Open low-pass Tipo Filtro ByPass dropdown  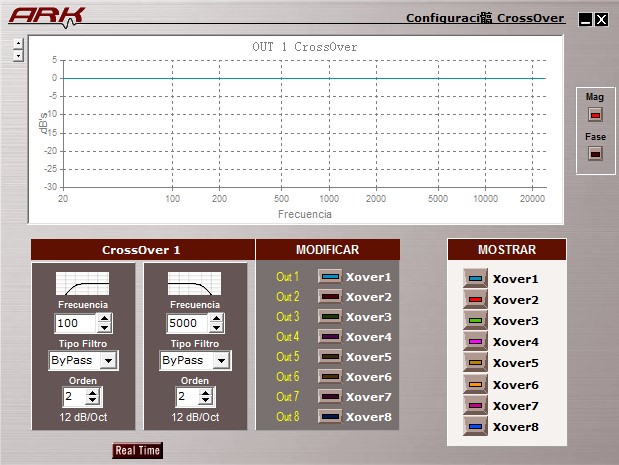221,360
